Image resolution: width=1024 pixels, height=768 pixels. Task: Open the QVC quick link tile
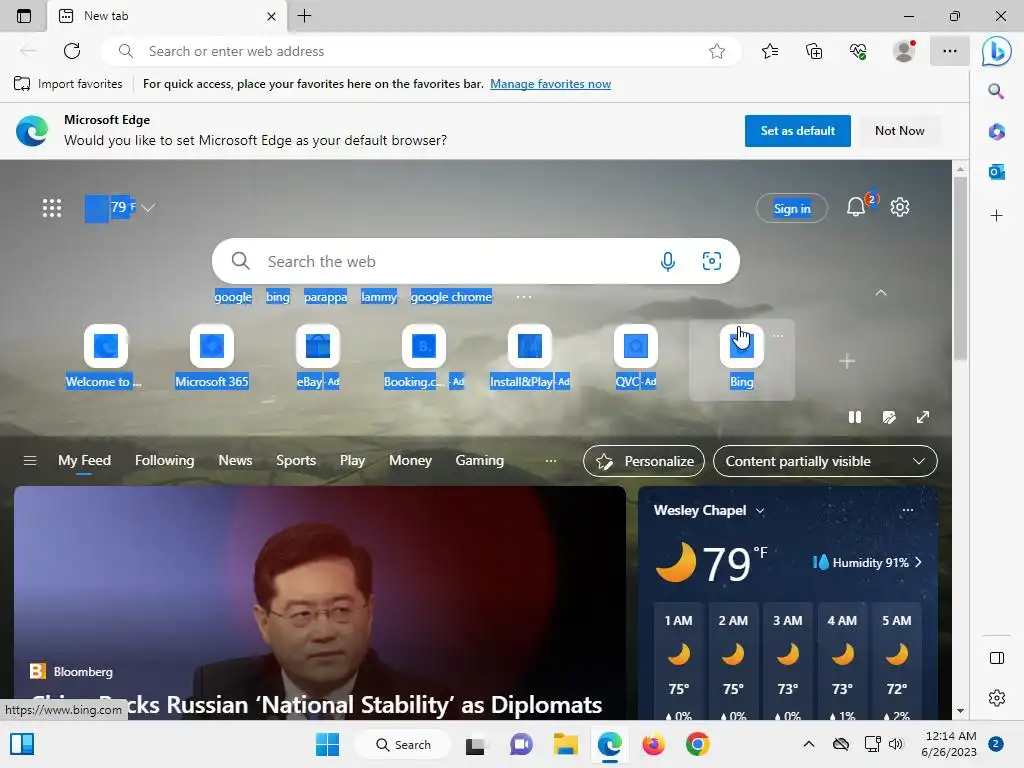click(x=635, y=358)
